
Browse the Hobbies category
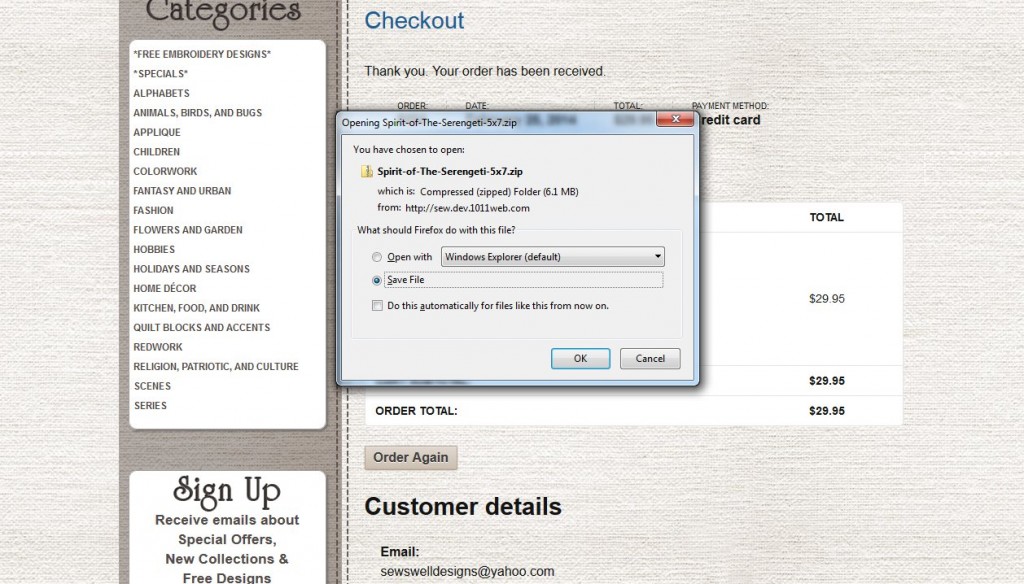tap(154, 250)
